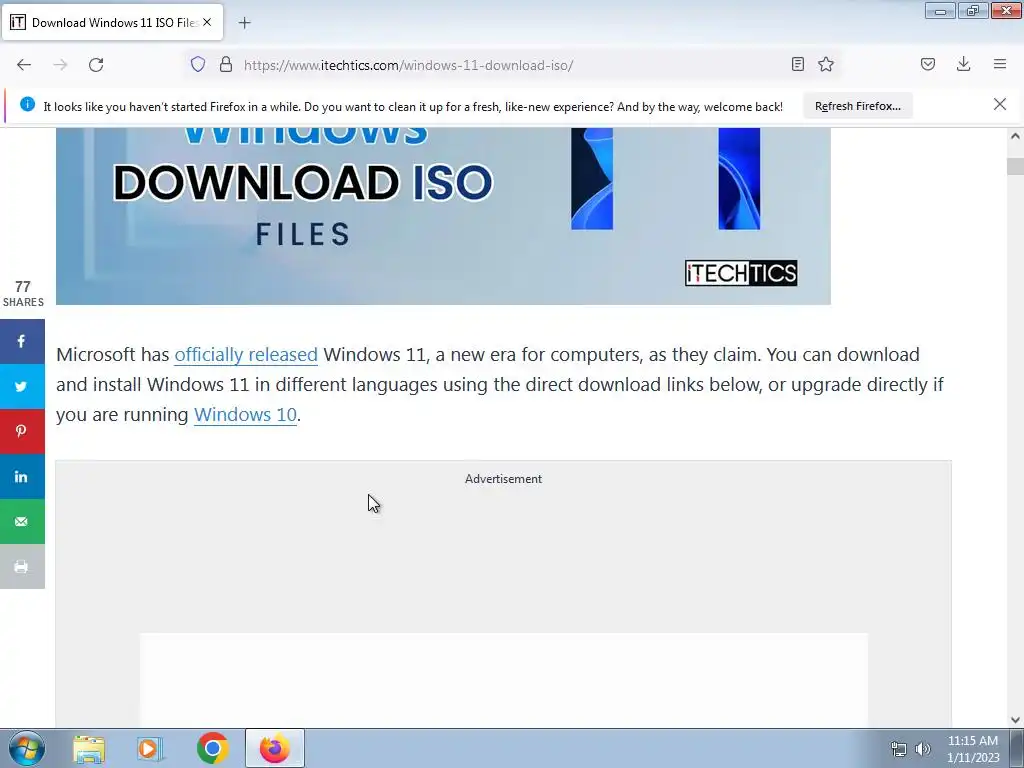This screenshot has width=1024, height=768.
Task: Launch Windows Media Player from taskbar
Action: point(150,749)
